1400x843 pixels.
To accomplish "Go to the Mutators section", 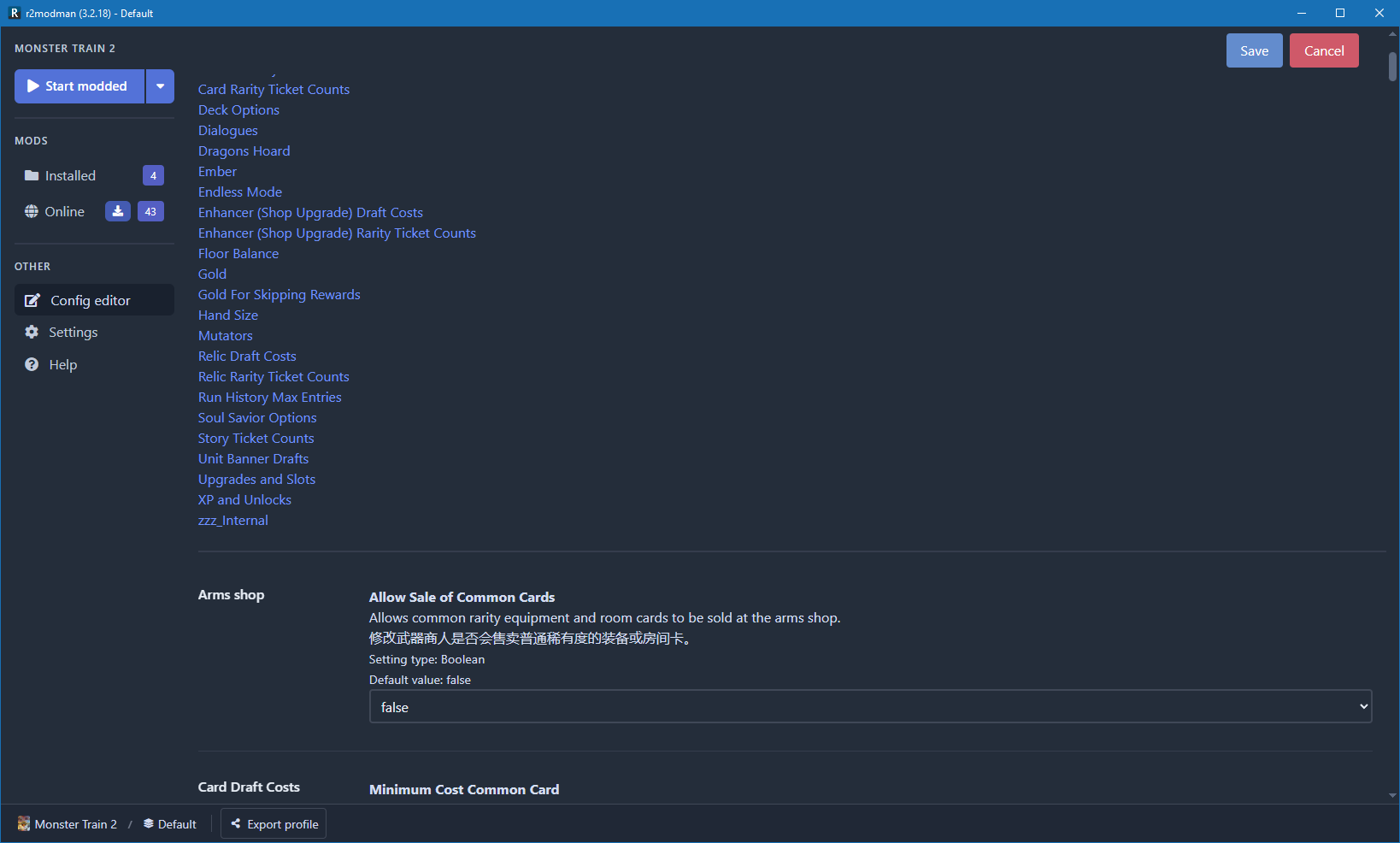I will coord(226,335).
